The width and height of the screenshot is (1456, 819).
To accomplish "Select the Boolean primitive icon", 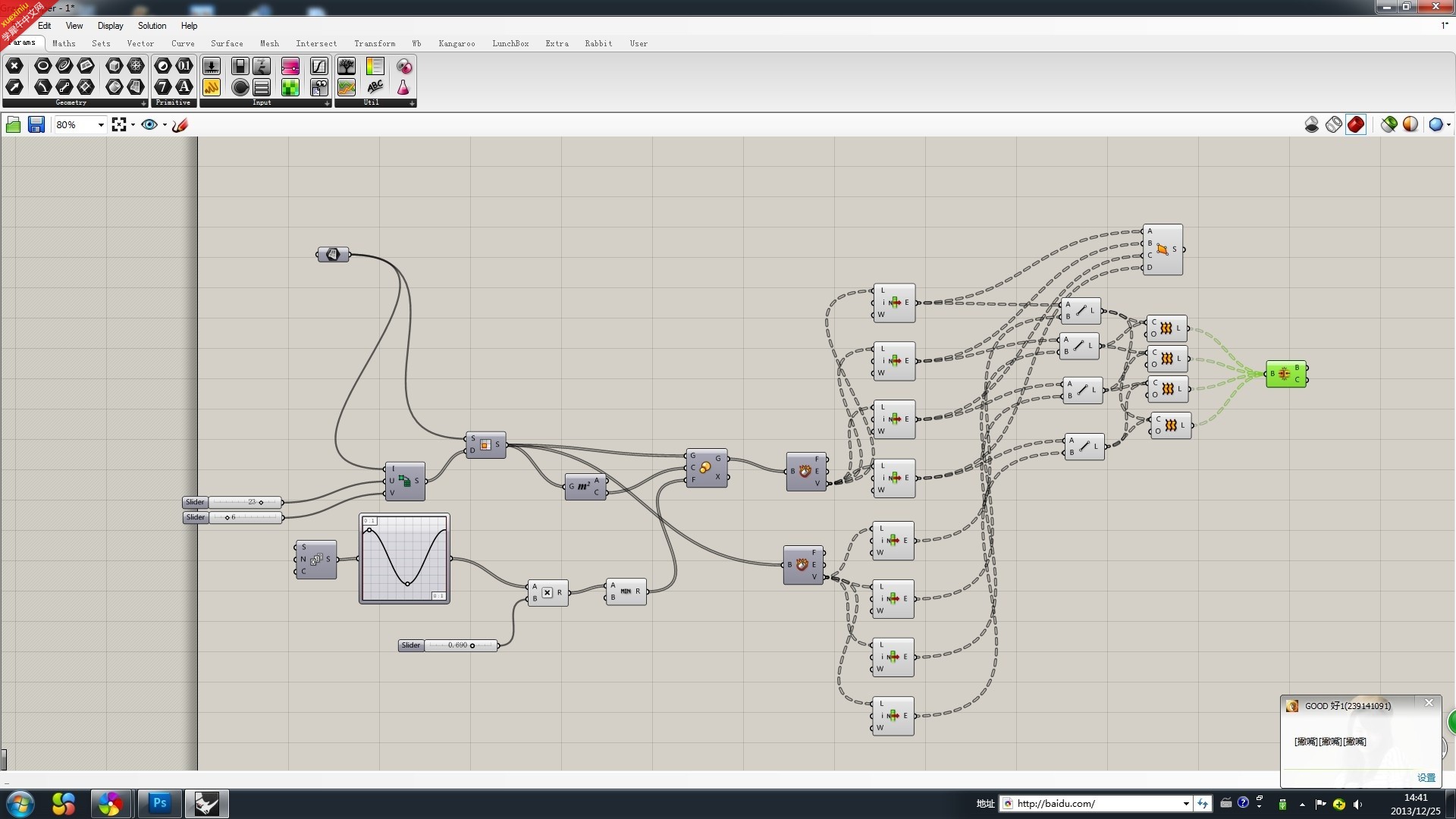I will click(163, 66).
